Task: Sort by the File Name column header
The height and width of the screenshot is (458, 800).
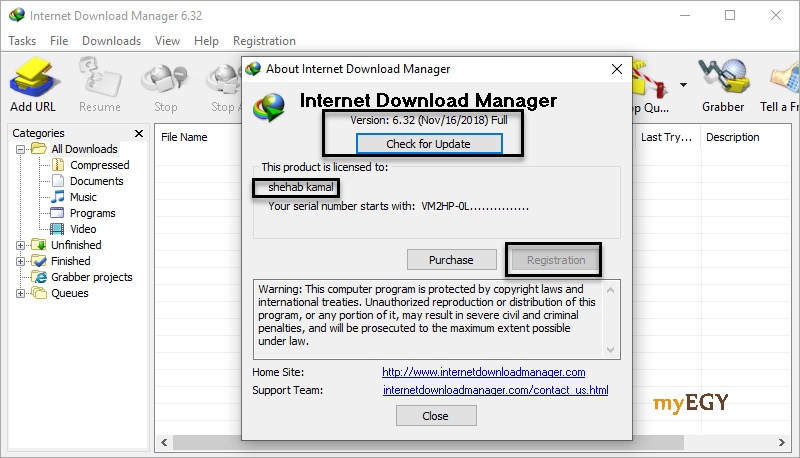Action: 184,137
